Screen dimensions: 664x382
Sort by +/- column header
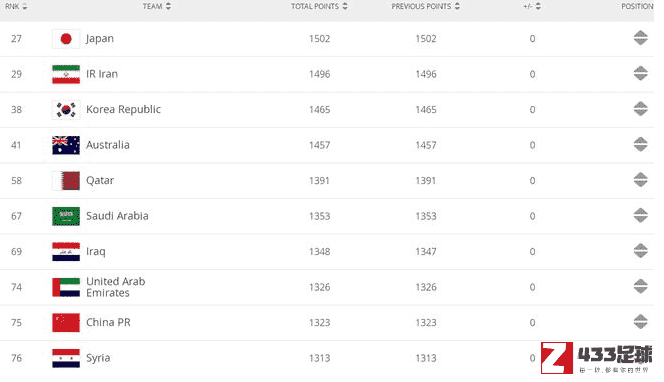point(532,6)
